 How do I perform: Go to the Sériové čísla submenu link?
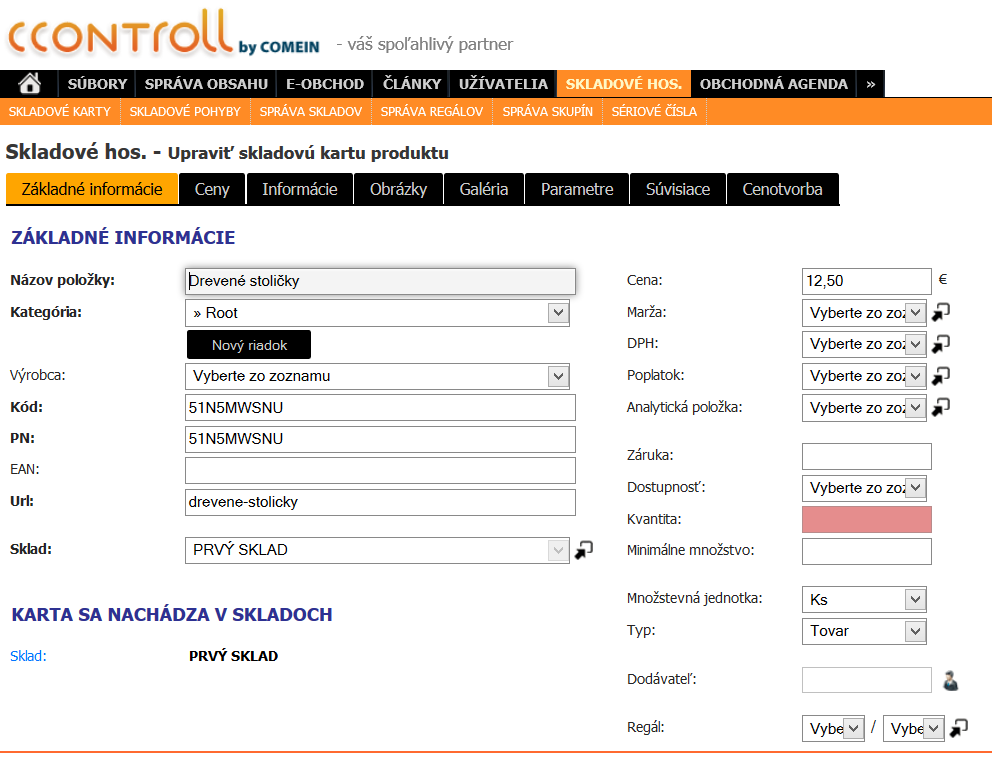pos(654,112)
